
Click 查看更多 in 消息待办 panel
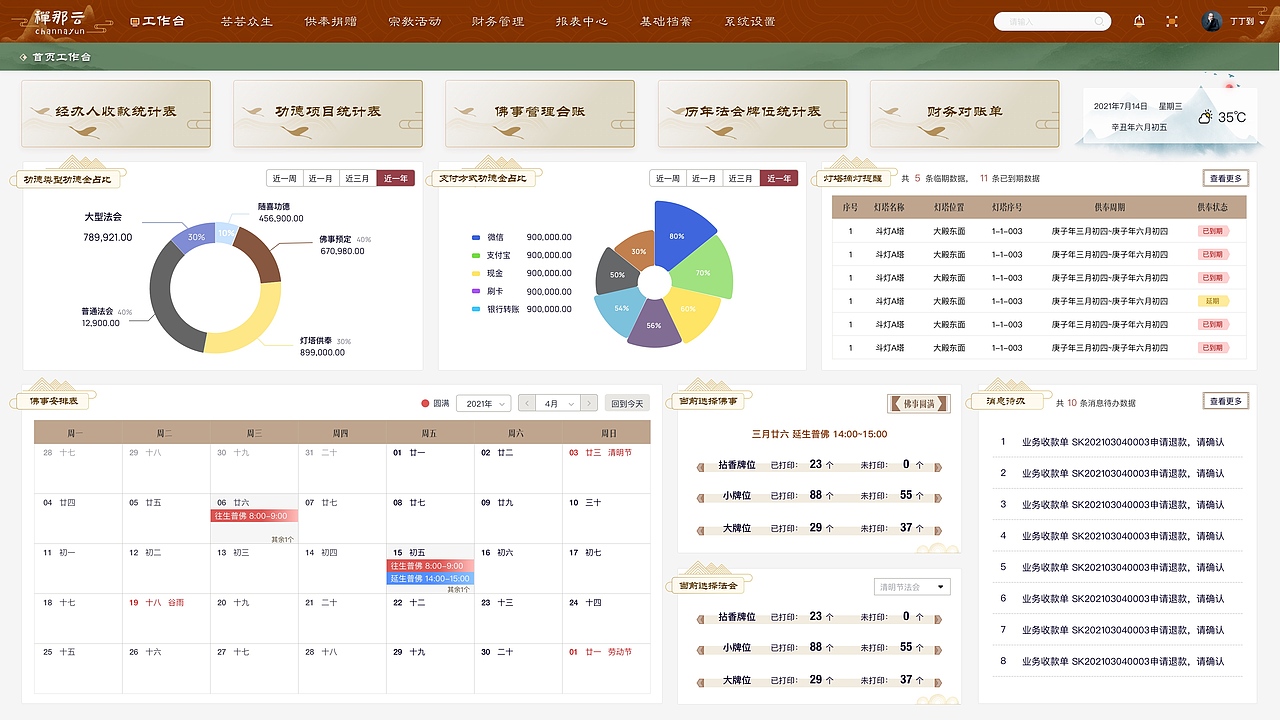click(1225, 401)
